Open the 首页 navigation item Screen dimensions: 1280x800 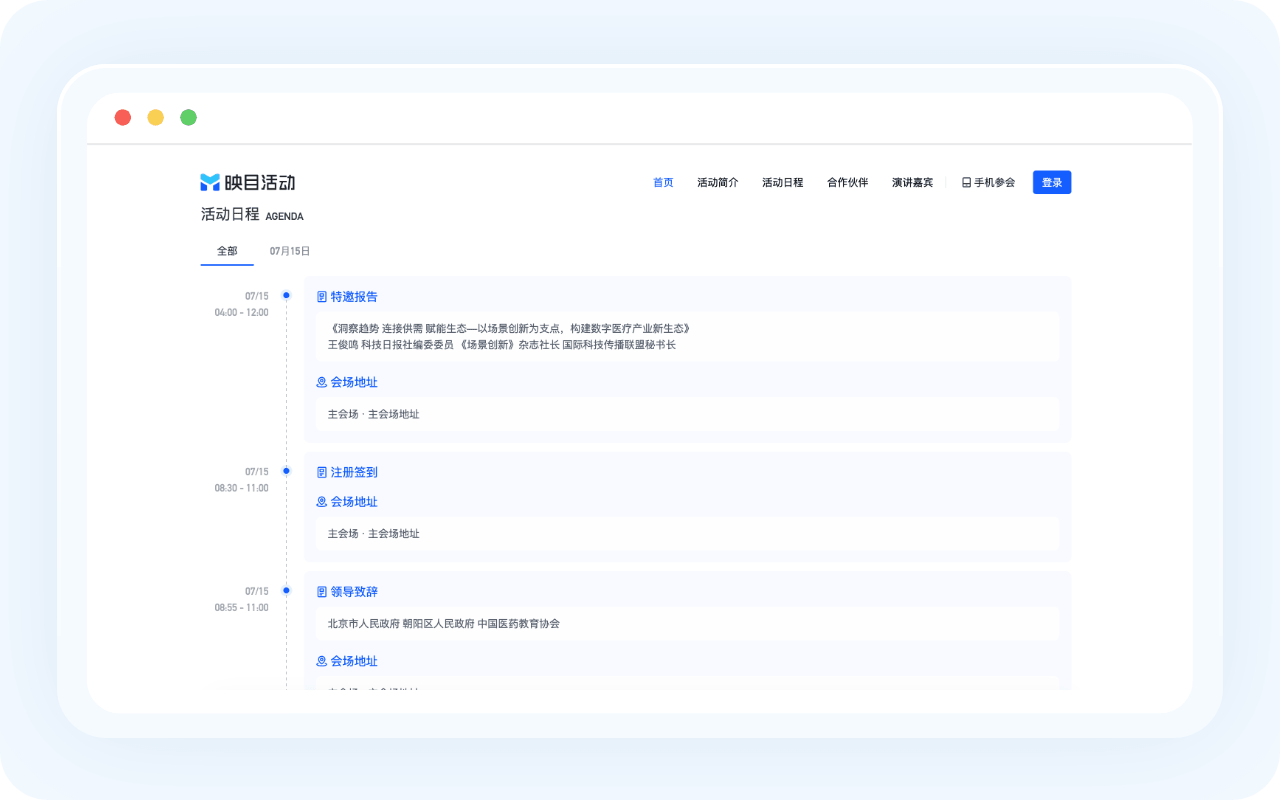pos(663,183)
